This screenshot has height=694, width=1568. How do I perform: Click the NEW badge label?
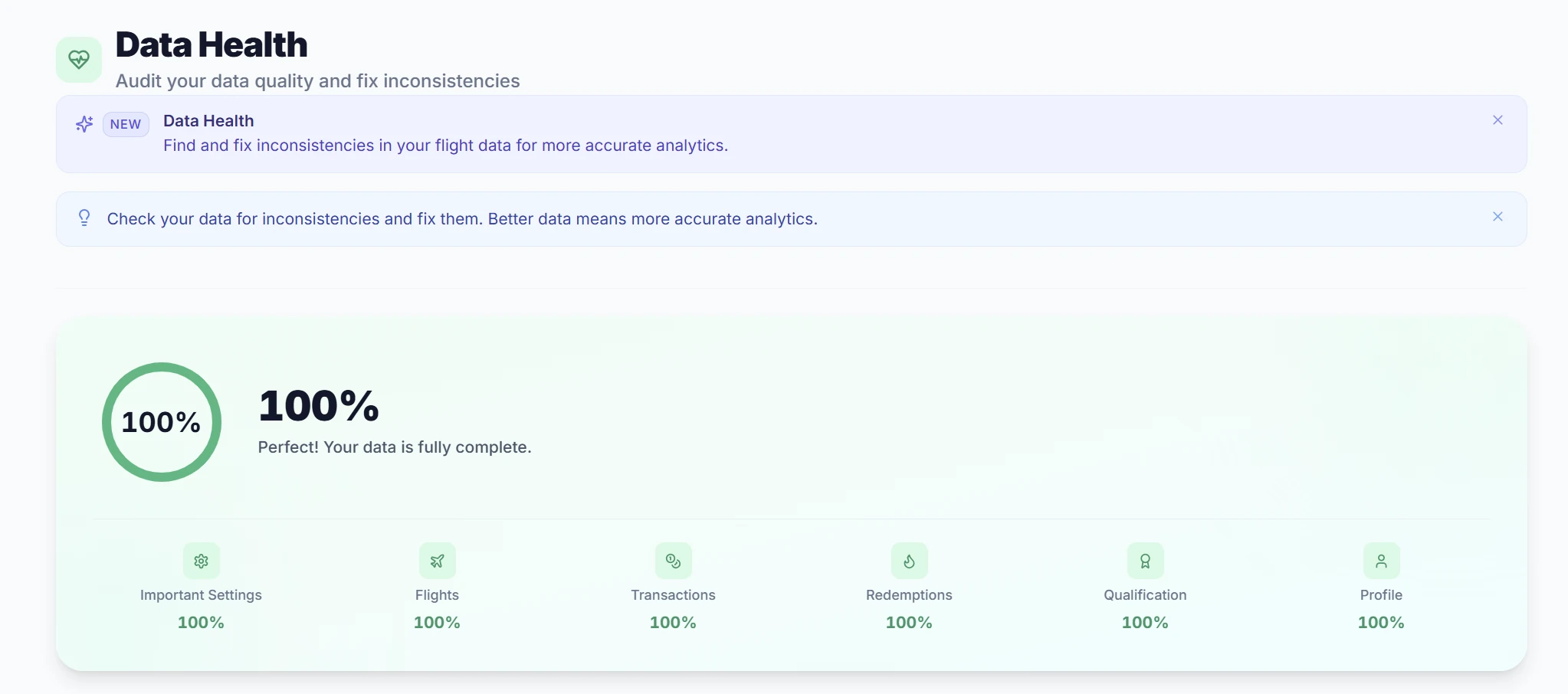click(125, 124)
